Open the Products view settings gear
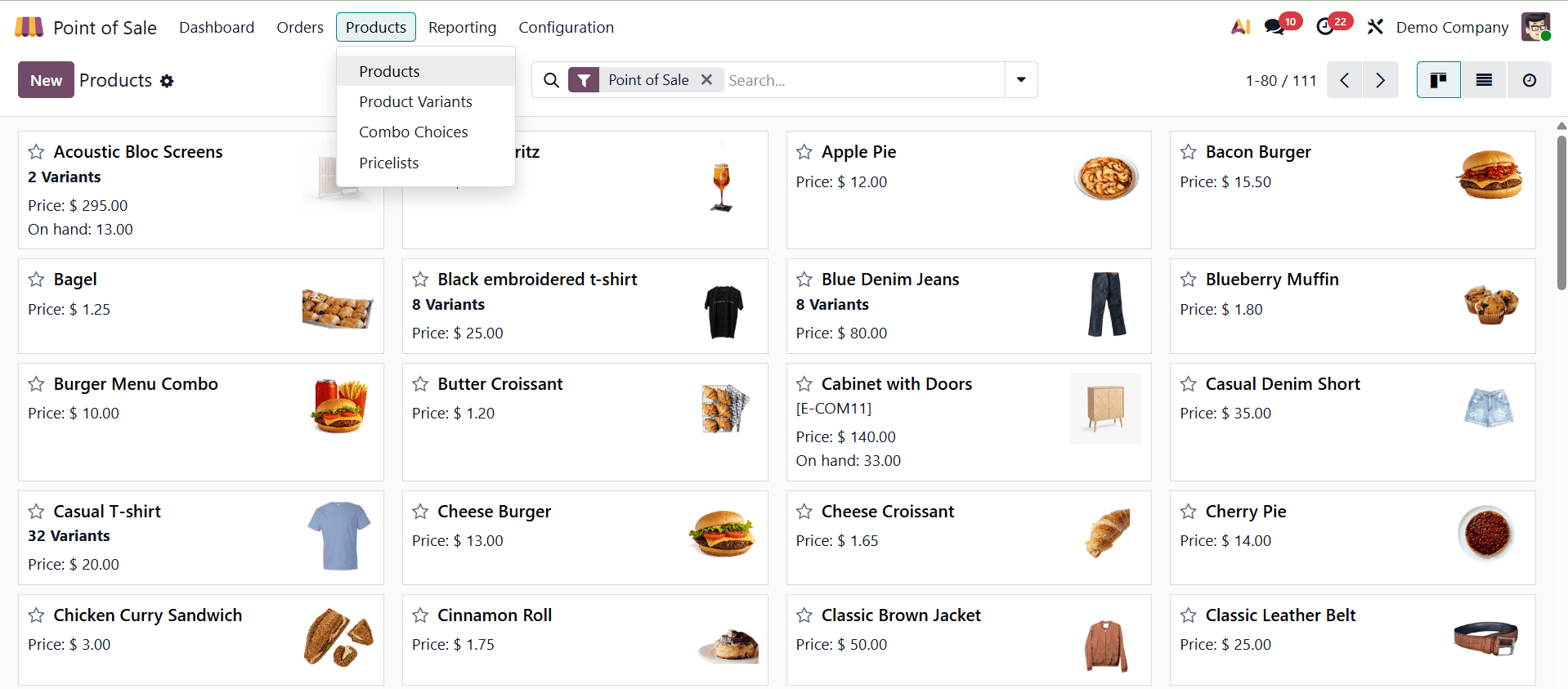Image resolution: width=1568 pixels, height=689 pixels. click(x=167, y=80)
